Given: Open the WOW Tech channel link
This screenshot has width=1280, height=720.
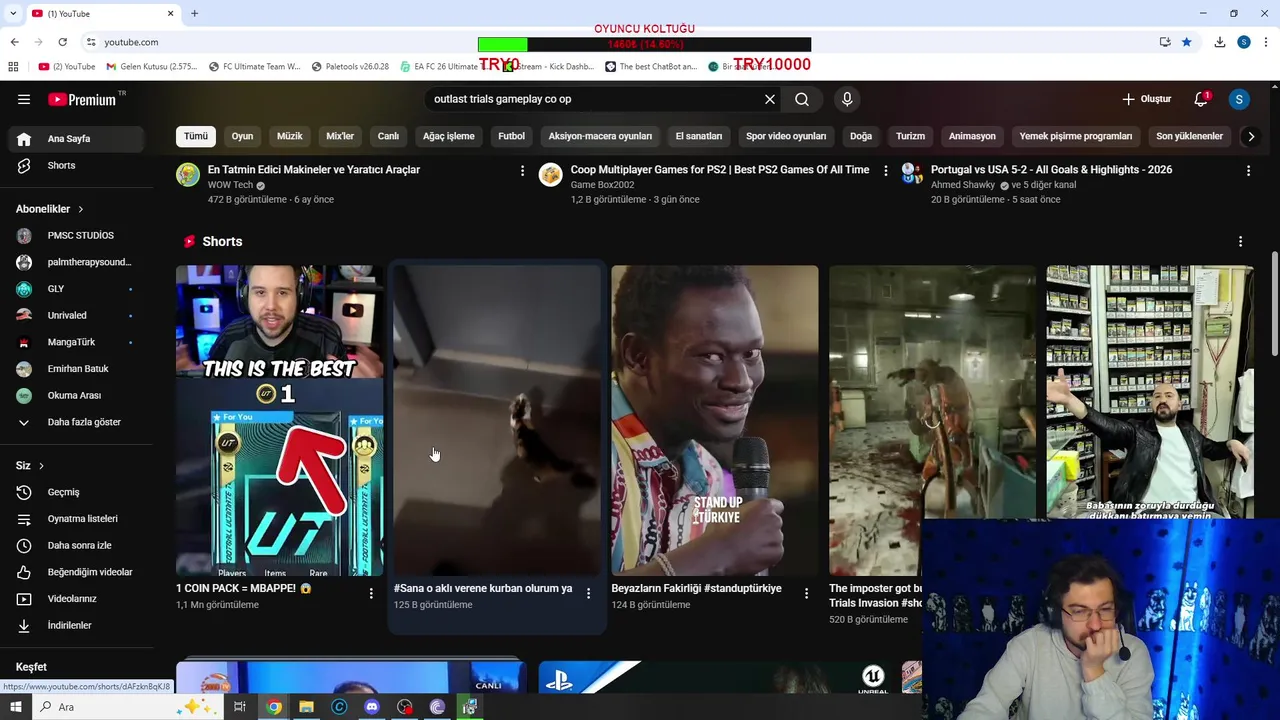Looking at the screenshot, I should click(x=230, y=185).
